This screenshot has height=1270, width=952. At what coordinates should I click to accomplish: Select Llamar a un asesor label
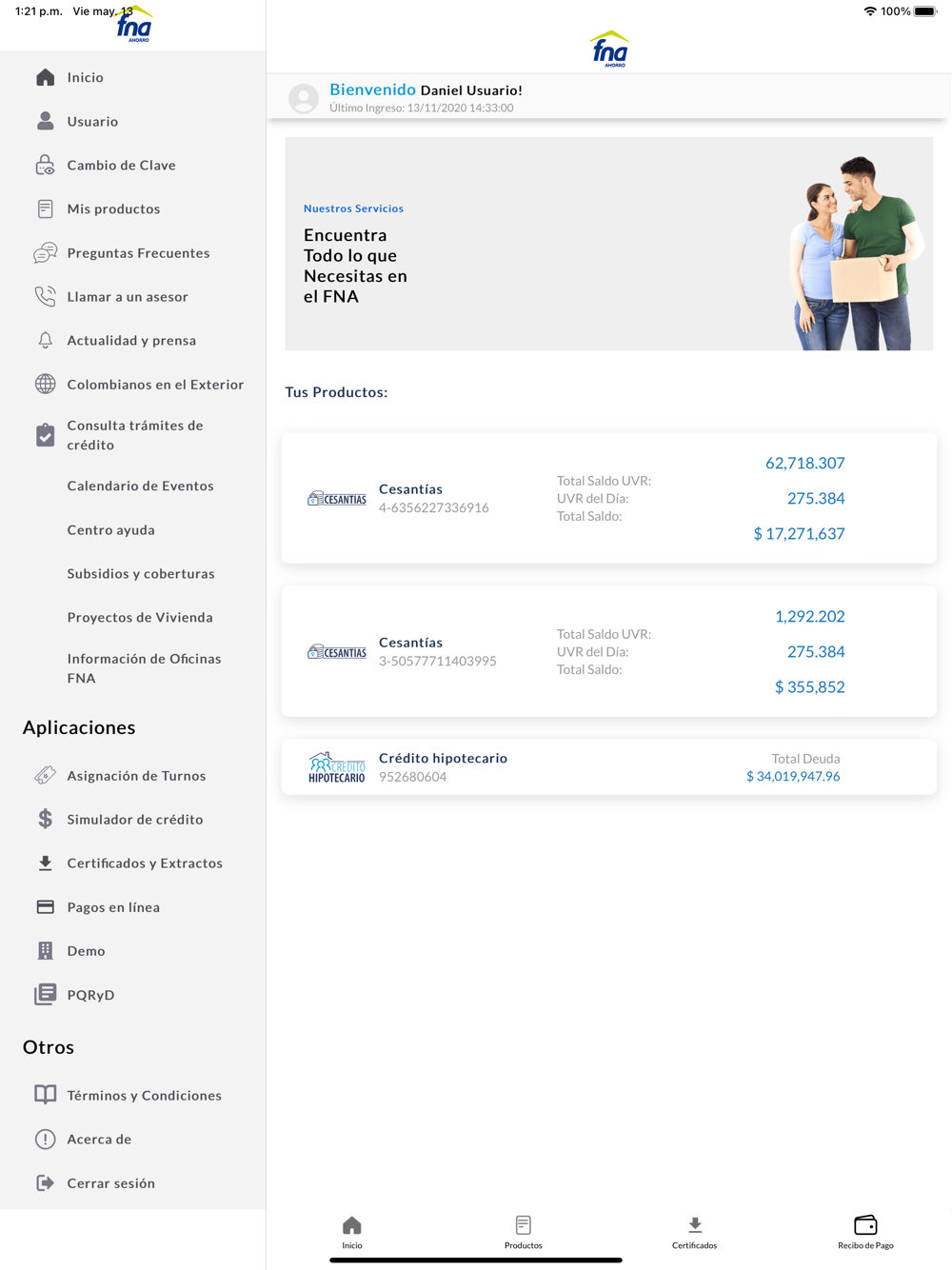point(128,296)
